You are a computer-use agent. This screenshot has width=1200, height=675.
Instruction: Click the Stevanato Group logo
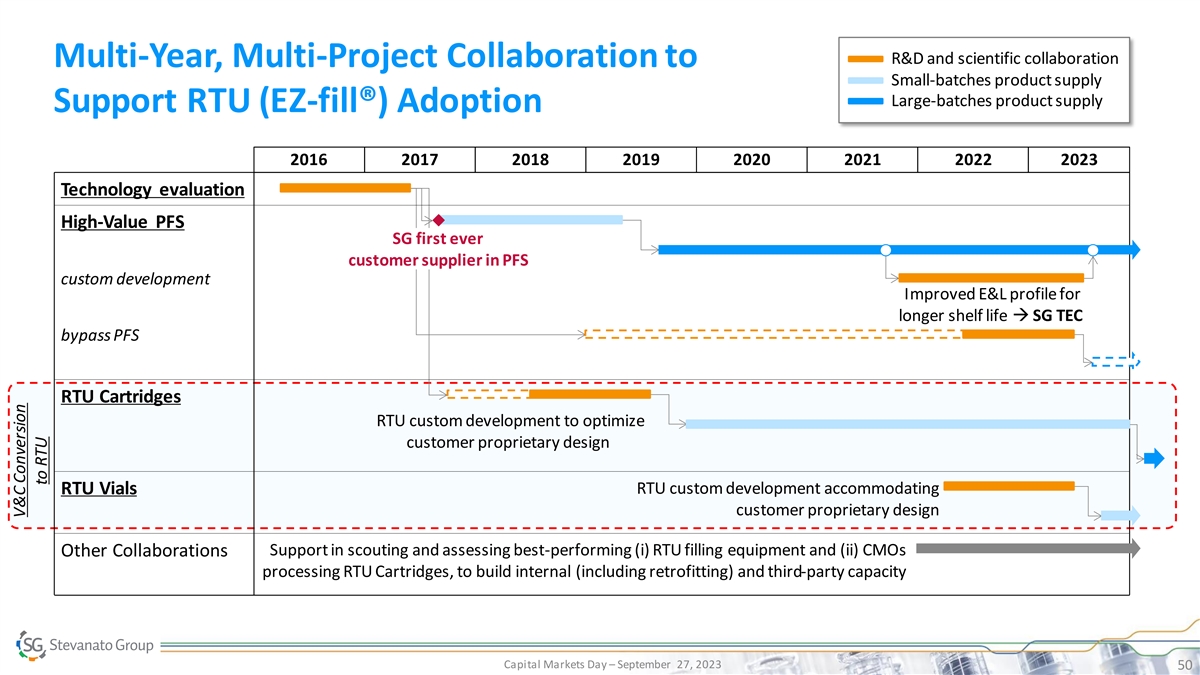[85, 645]
